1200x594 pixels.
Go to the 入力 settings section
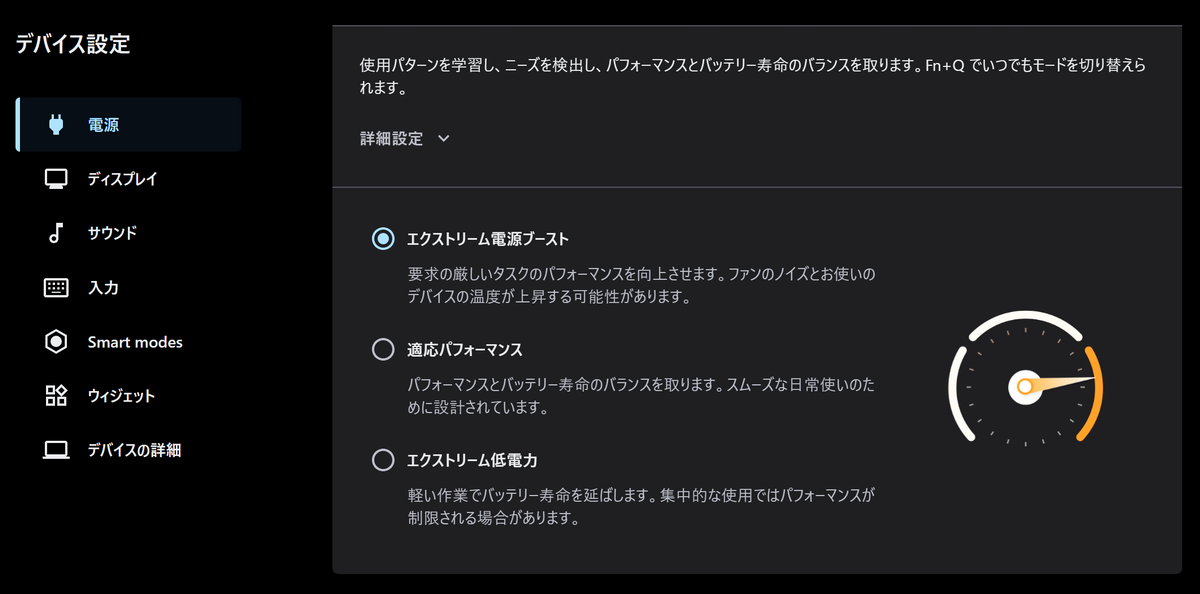tap(103, 288)
